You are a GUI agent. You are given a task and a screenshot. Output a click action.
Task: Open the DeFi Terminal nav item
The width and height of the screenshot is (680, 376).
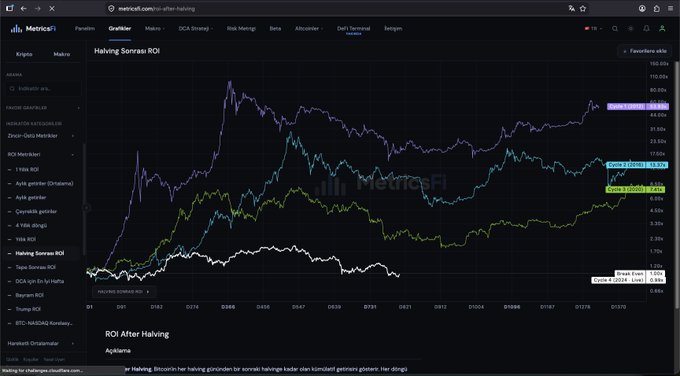point(353,29)
